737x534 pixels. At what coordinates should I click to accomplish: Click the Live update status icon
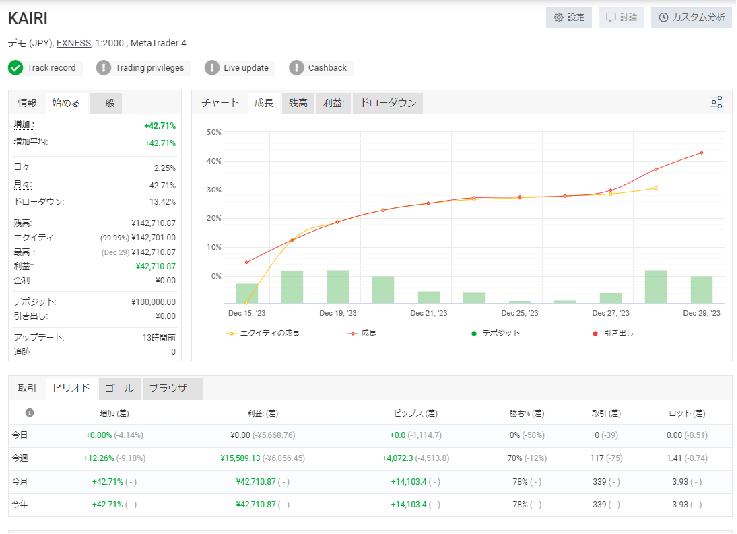[x=212, y=68]
